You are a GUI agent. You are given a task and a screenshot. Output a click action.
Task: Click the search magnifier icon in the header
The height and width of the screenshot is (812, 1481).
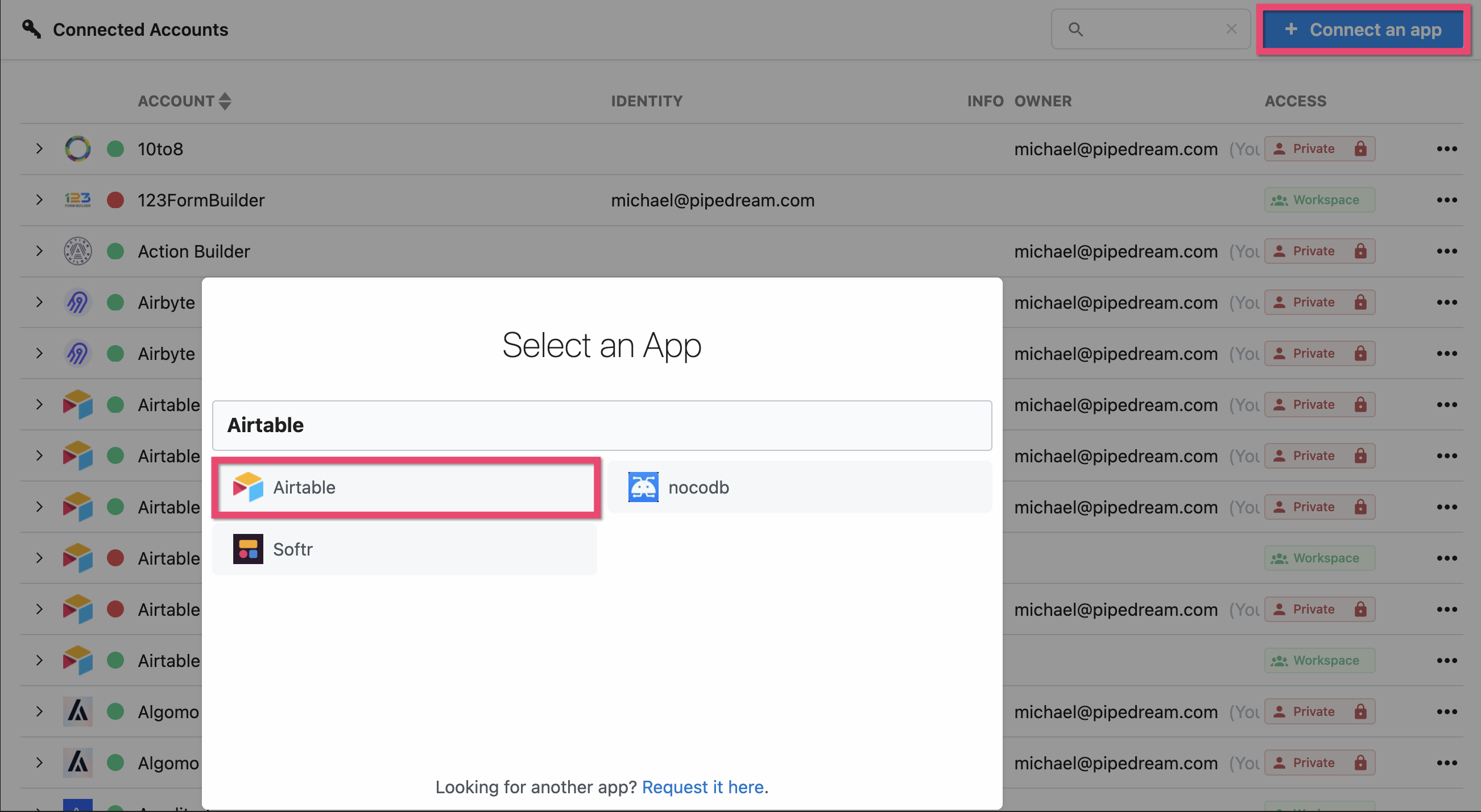tap(1075, 30)
